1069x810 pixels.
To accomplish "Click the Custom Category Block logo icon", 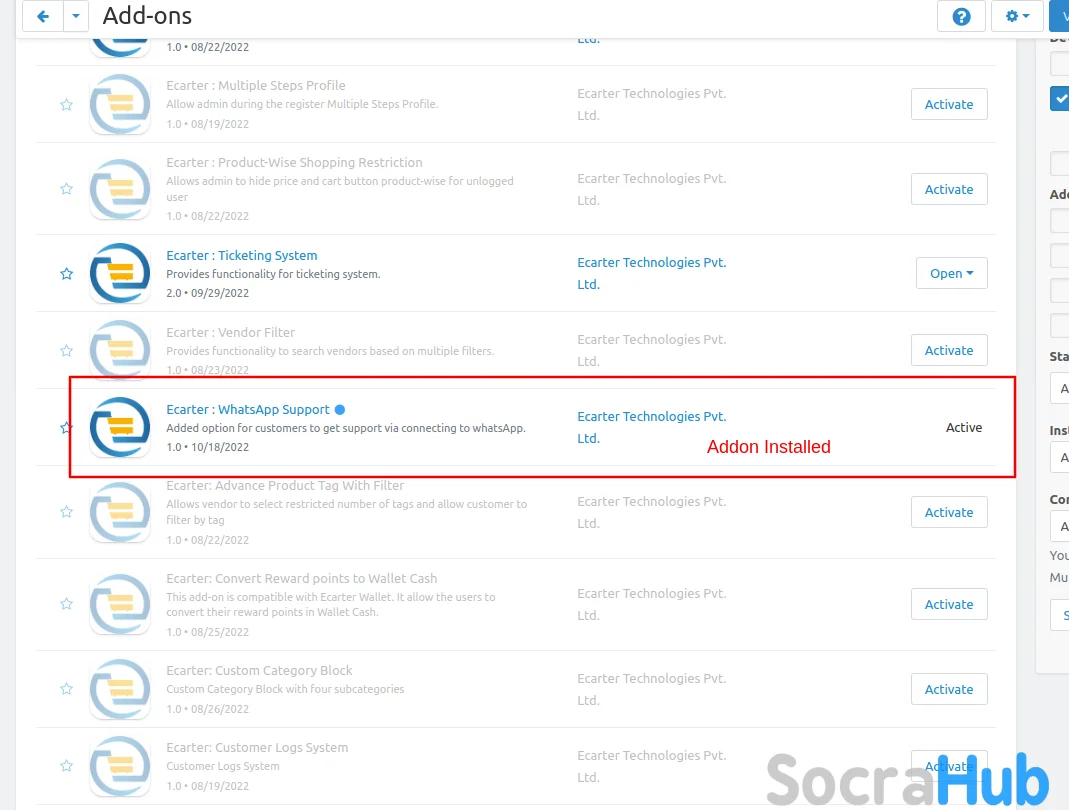I will coord(120,689).
